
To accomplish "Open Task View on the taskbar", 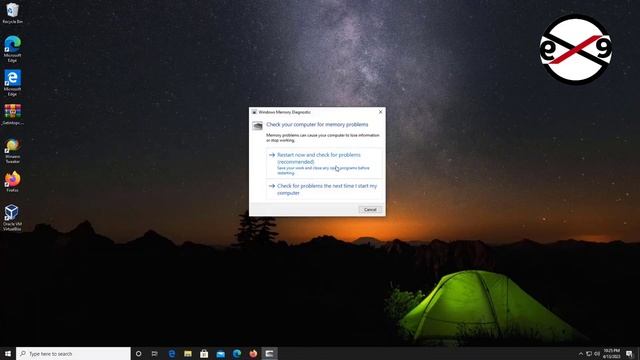I will click(155, 353).
